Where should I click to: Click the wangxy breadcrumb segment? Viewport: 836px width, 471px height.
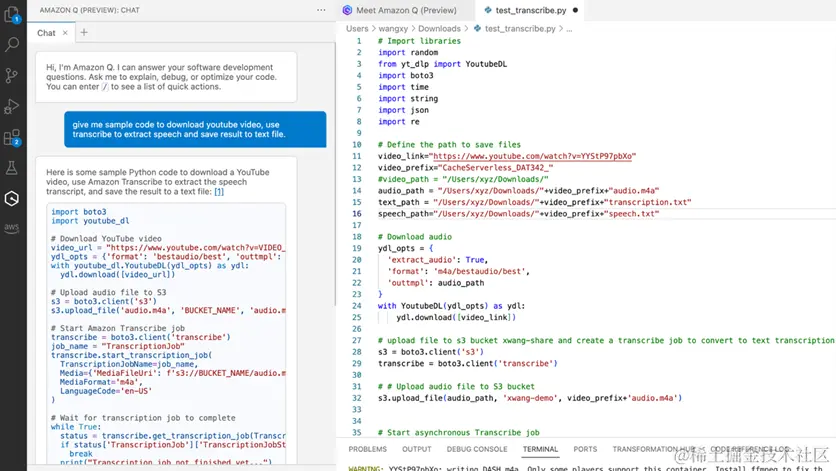(x=393, y=29)
